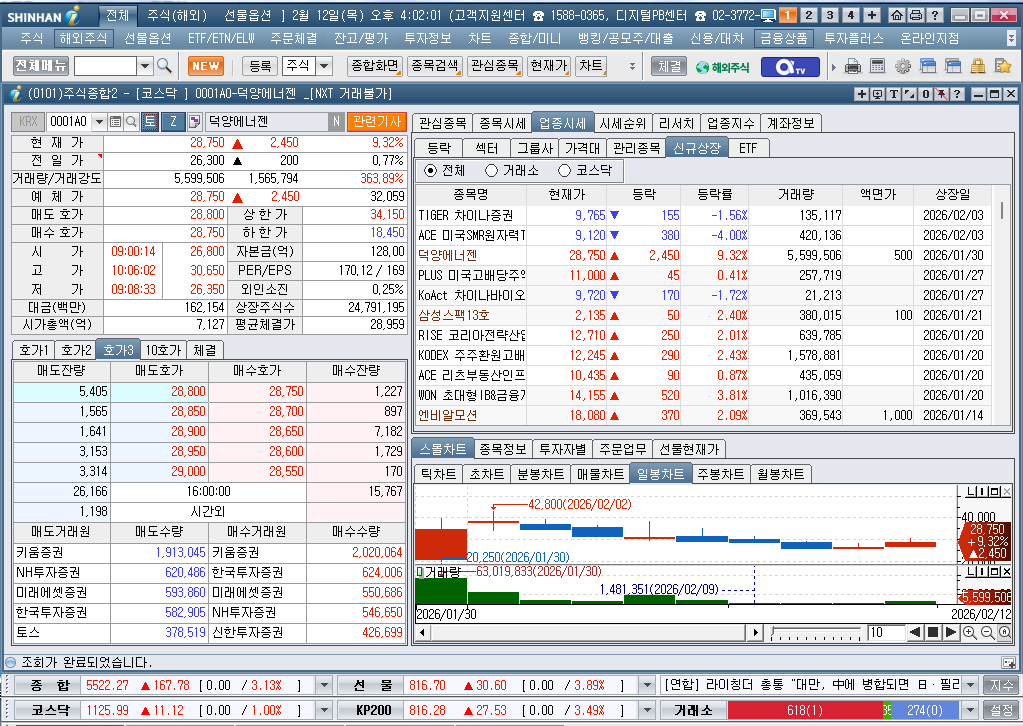Open the stock code 0001A0 dropdown
This screenshot has height=726, width=1023.
tap(99, 121)
